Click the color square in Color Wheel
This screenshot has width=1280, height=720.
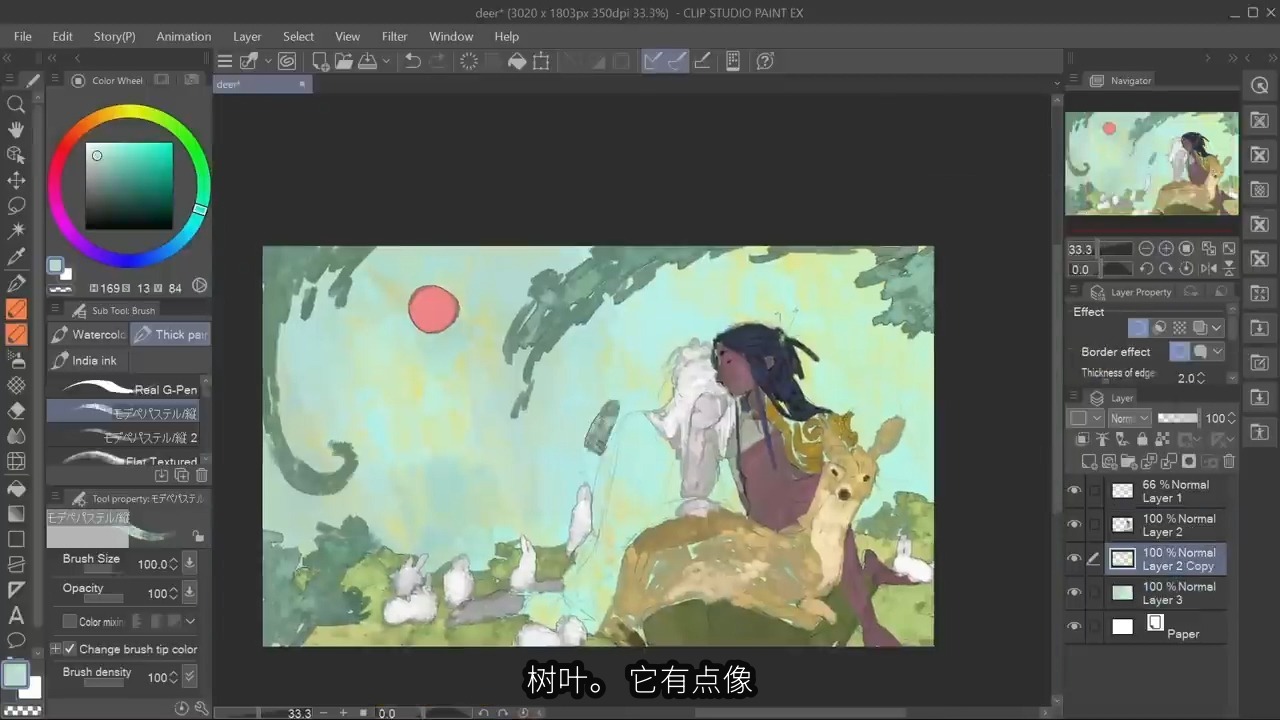click(129, 186)
